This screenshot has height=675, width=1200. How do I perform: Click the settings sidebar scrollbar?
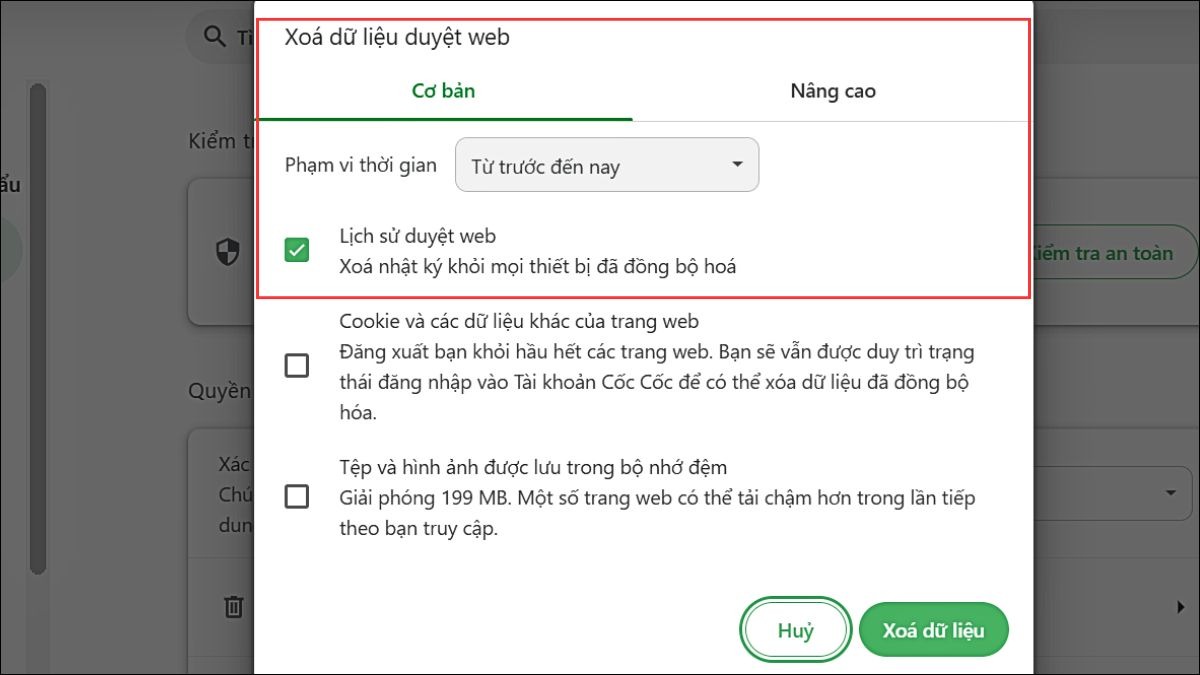coord(38,330)
